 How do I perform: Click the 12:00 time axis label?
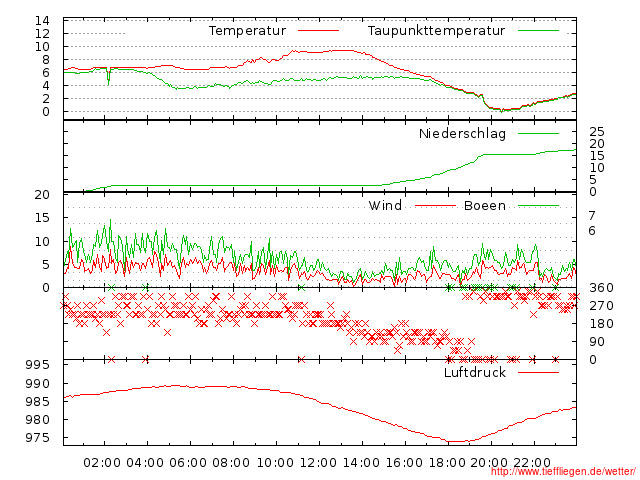pos(318,463)
